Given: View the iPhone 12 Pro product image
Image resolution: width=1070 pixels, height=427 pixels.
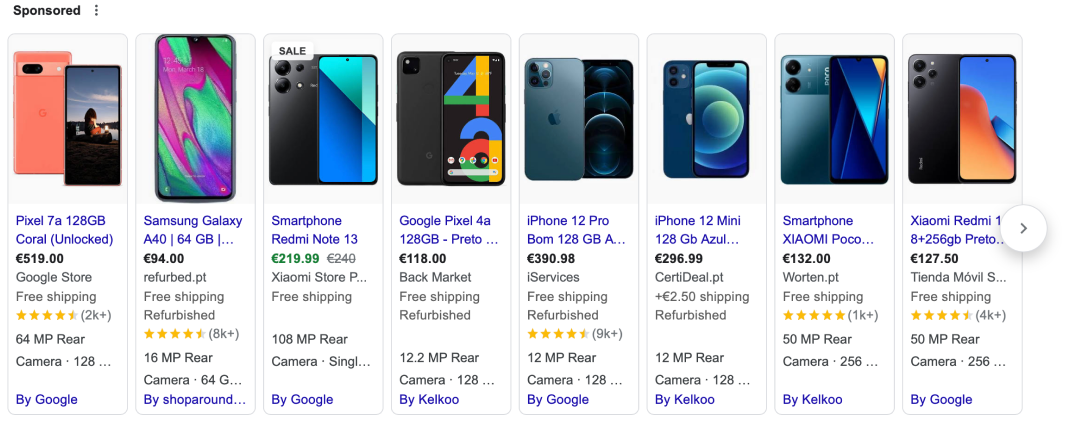Looking at the screenshot, I should (579, 119).
